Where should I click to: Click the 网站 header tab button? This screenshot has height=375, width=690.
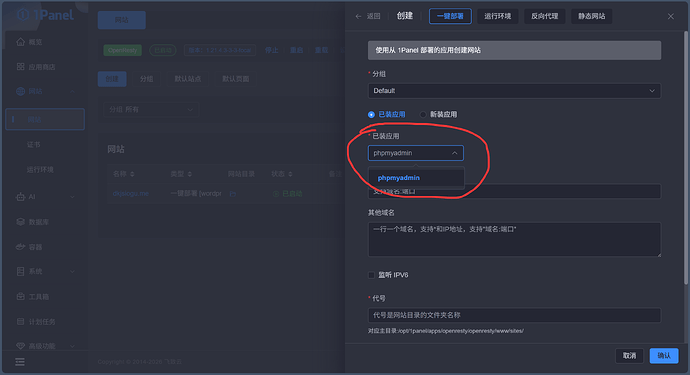121,20
